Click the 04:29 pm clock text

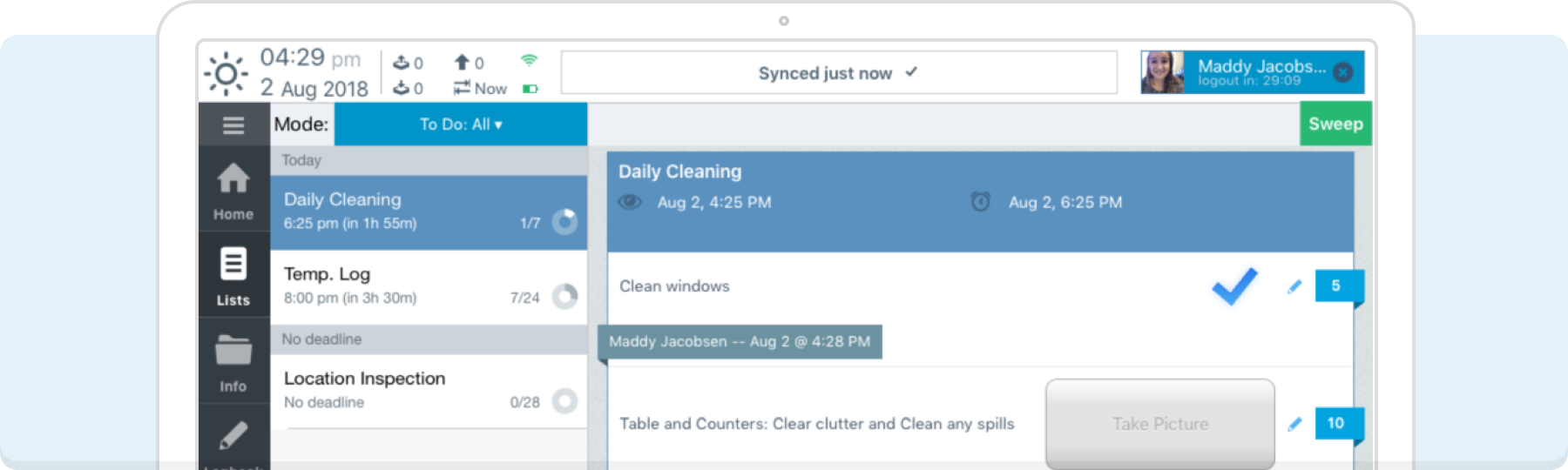310,58
